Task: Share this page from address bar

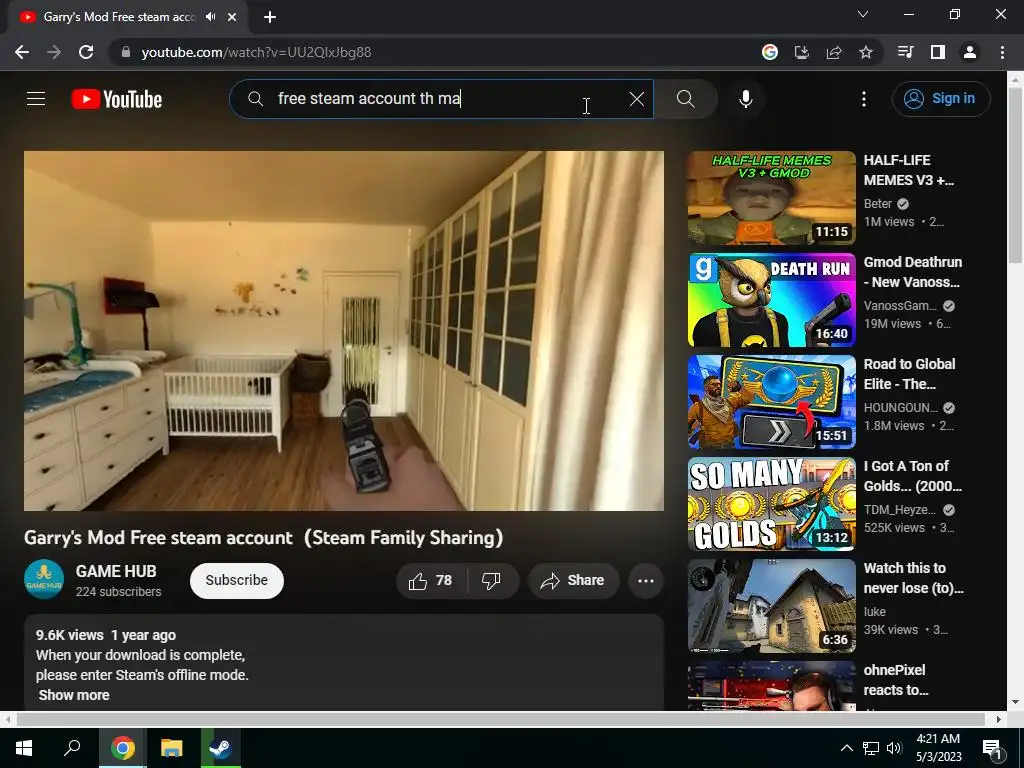Action: tap(834, 52)
